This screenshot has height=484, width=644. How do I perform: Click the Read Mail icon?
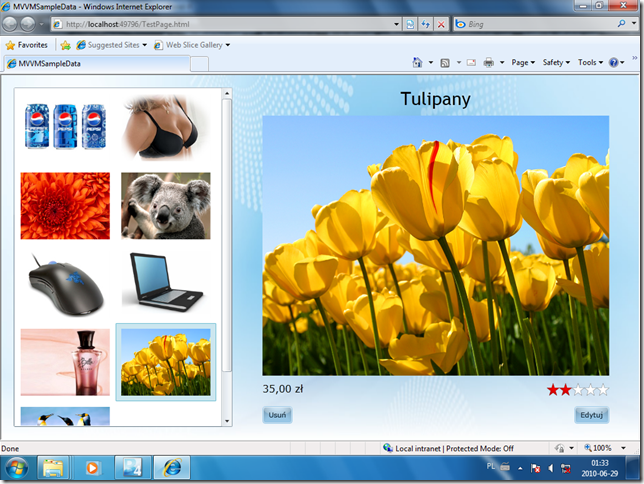pyautogui.click(x=471, y=62)
